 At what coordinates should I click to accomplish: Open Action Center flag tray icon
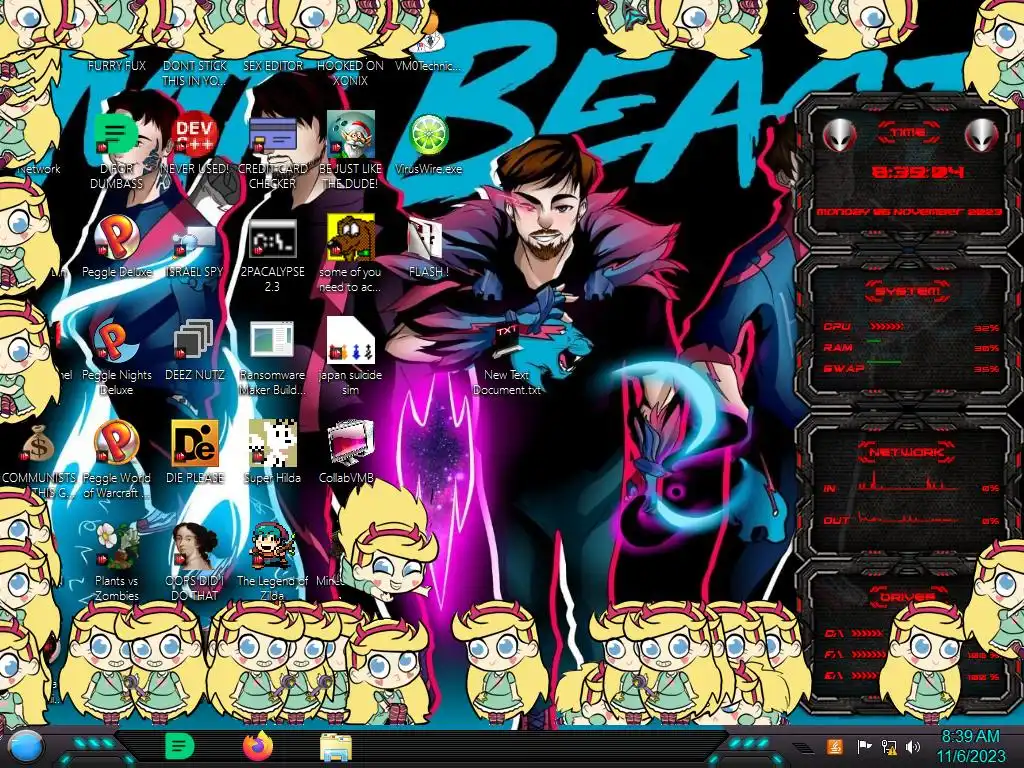pos(864,746)
